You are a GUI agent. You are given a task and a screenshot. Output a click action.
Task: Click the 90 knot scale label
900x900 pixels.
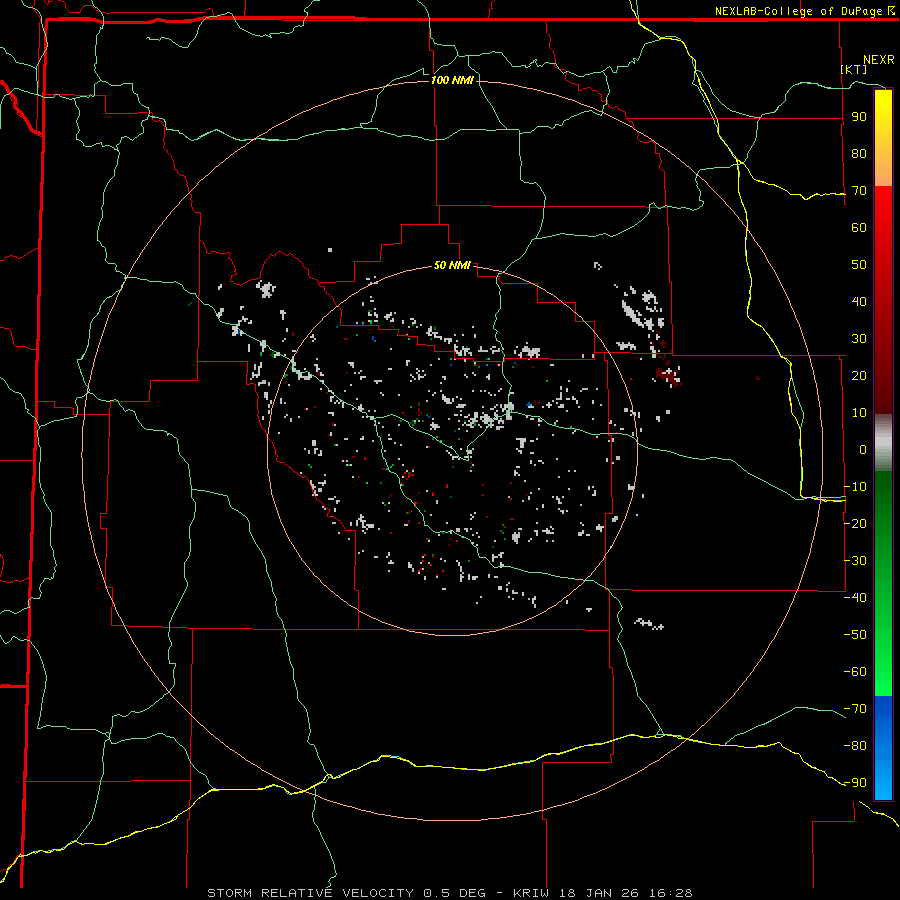(859, 117)
